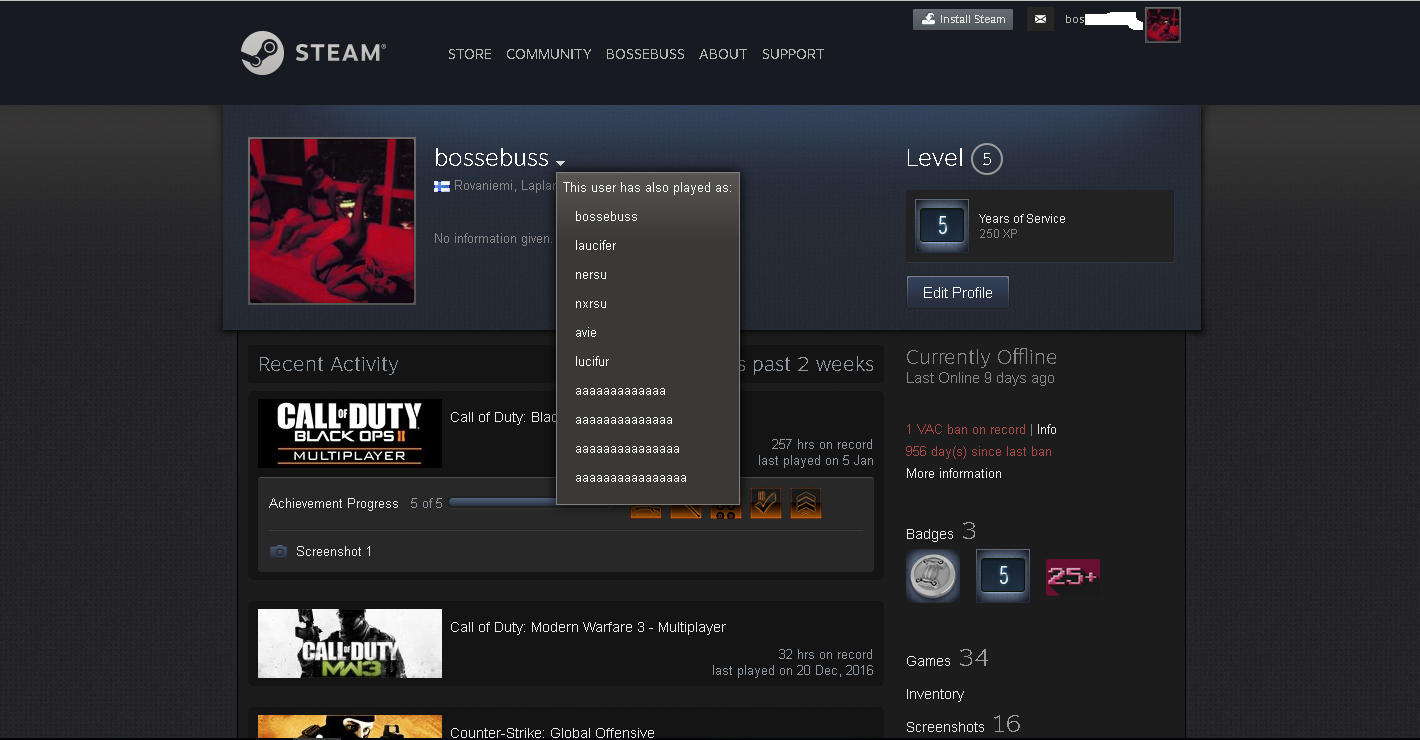Screen dimensions: 1420x740
Task: Open the BOSSEBUSS menu
Action: click(645, 54)
